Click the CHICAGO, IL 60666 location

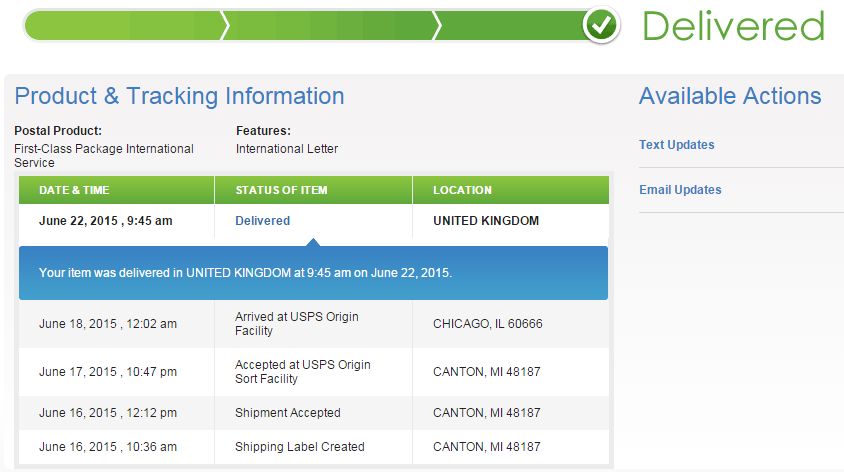[x=488, y=324]
